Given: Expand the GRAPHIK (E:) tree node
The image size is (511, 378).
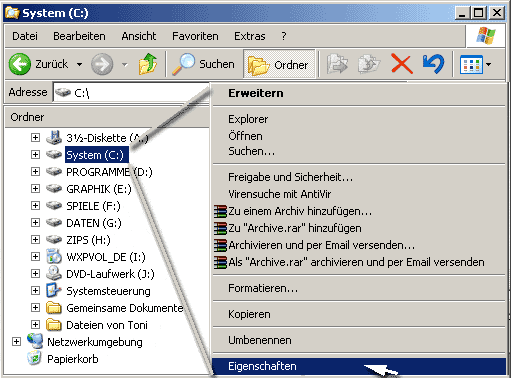Looking at the screenshot, I should 35,189.
